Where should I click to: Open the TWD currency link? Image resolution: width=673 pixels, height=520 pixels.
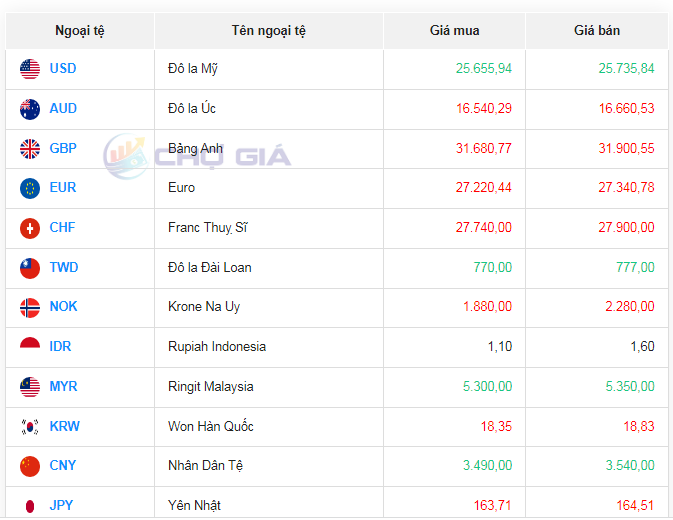pos(64,268)
